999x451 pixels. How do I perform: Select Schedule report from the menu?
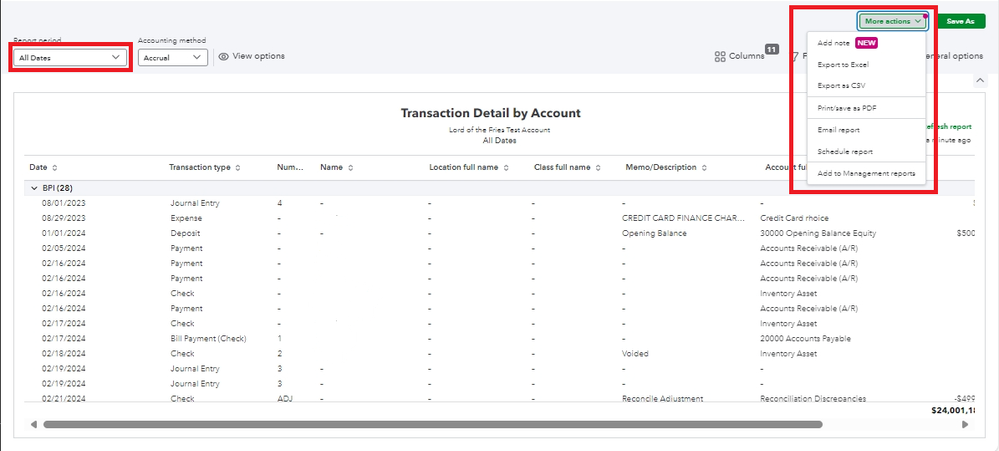tap(845, 152)
